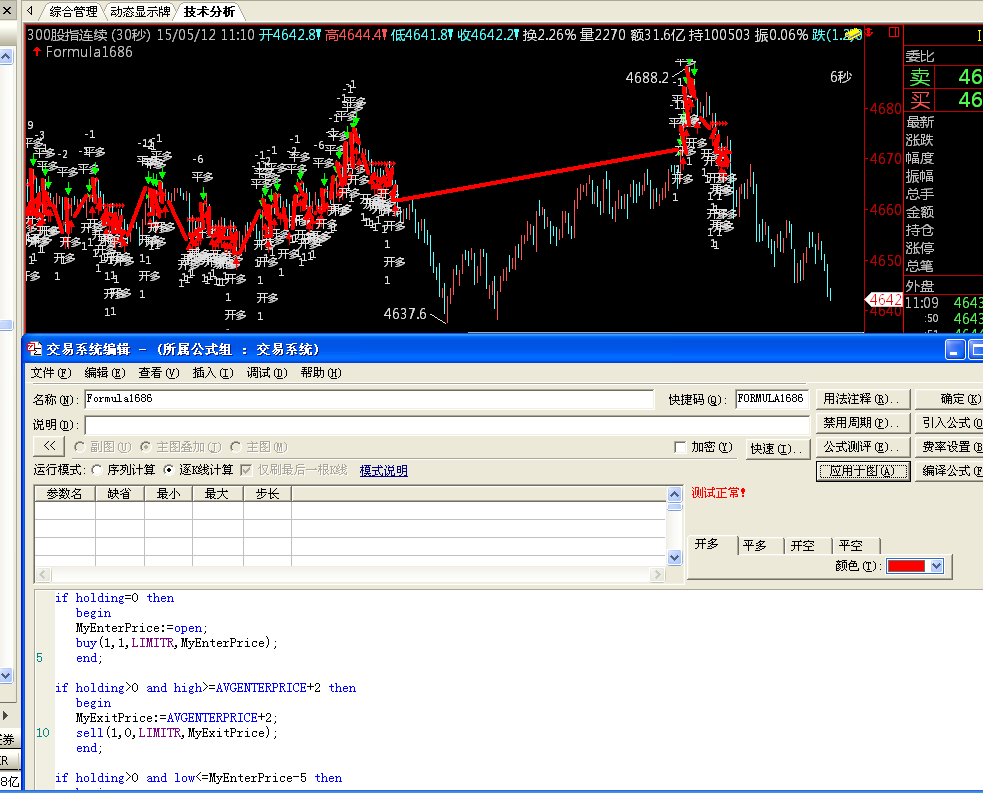The width and height of the screenshot is (983, 793).
Task: Select the 开空 signal tab
Action: (x=807, y=545)
